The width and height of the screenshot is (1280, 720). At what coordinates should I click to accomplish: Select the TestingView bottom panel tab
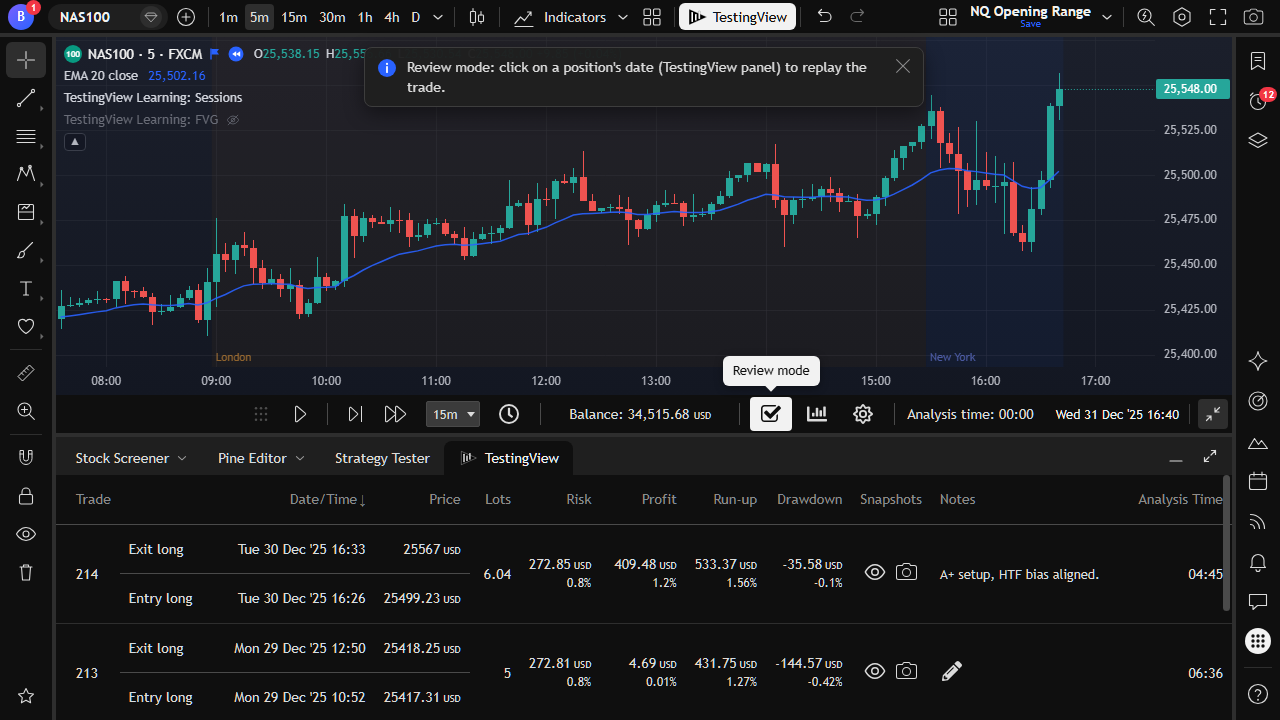click(509, 458)
